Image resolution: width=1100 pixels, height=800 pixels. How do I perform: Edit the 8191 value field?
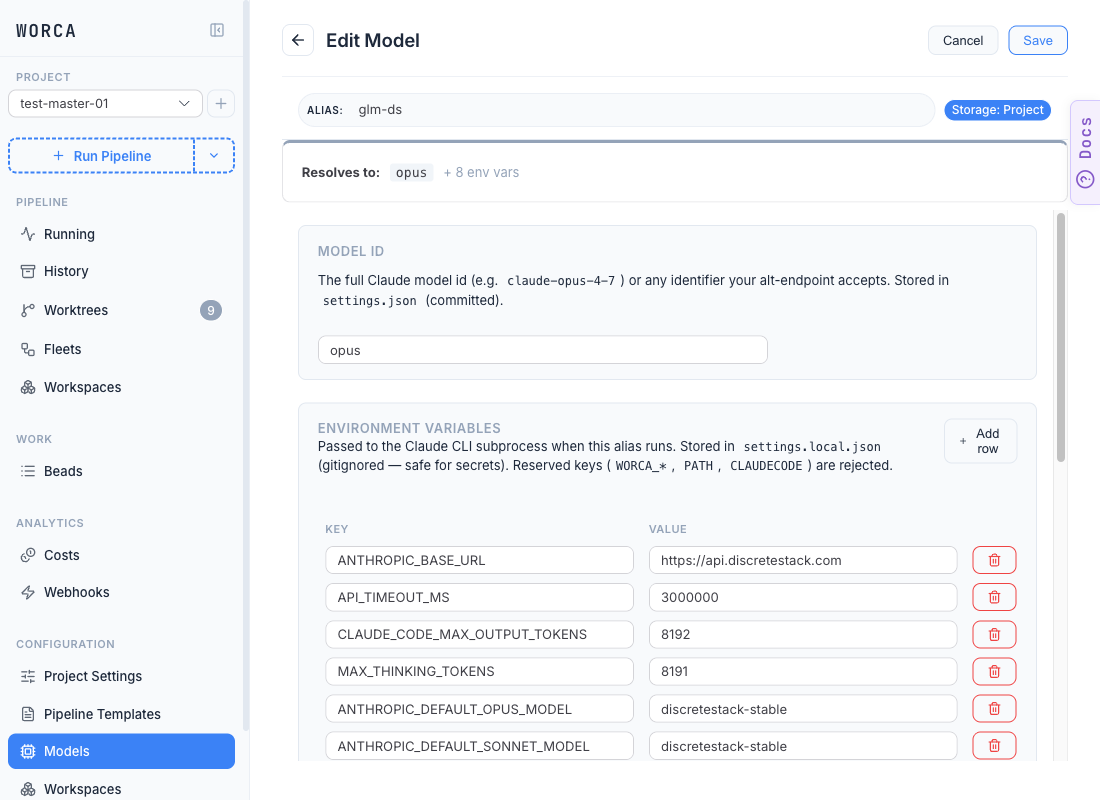click(x=803, y=672)
